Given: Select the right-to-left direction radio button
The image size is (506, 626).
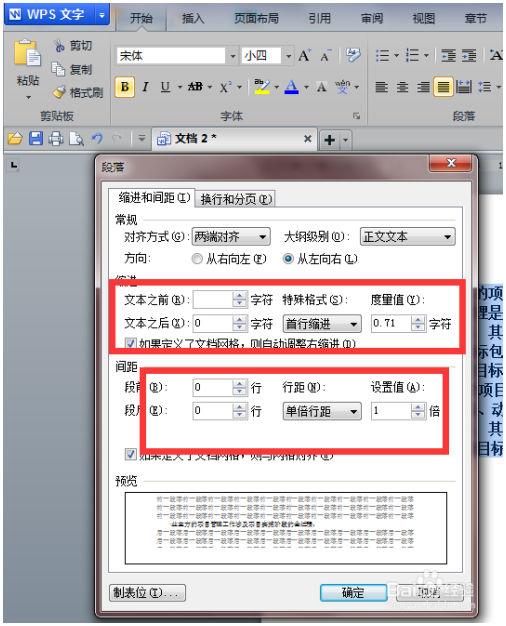Looking at the screenshot, I should [x=197, y=259].
